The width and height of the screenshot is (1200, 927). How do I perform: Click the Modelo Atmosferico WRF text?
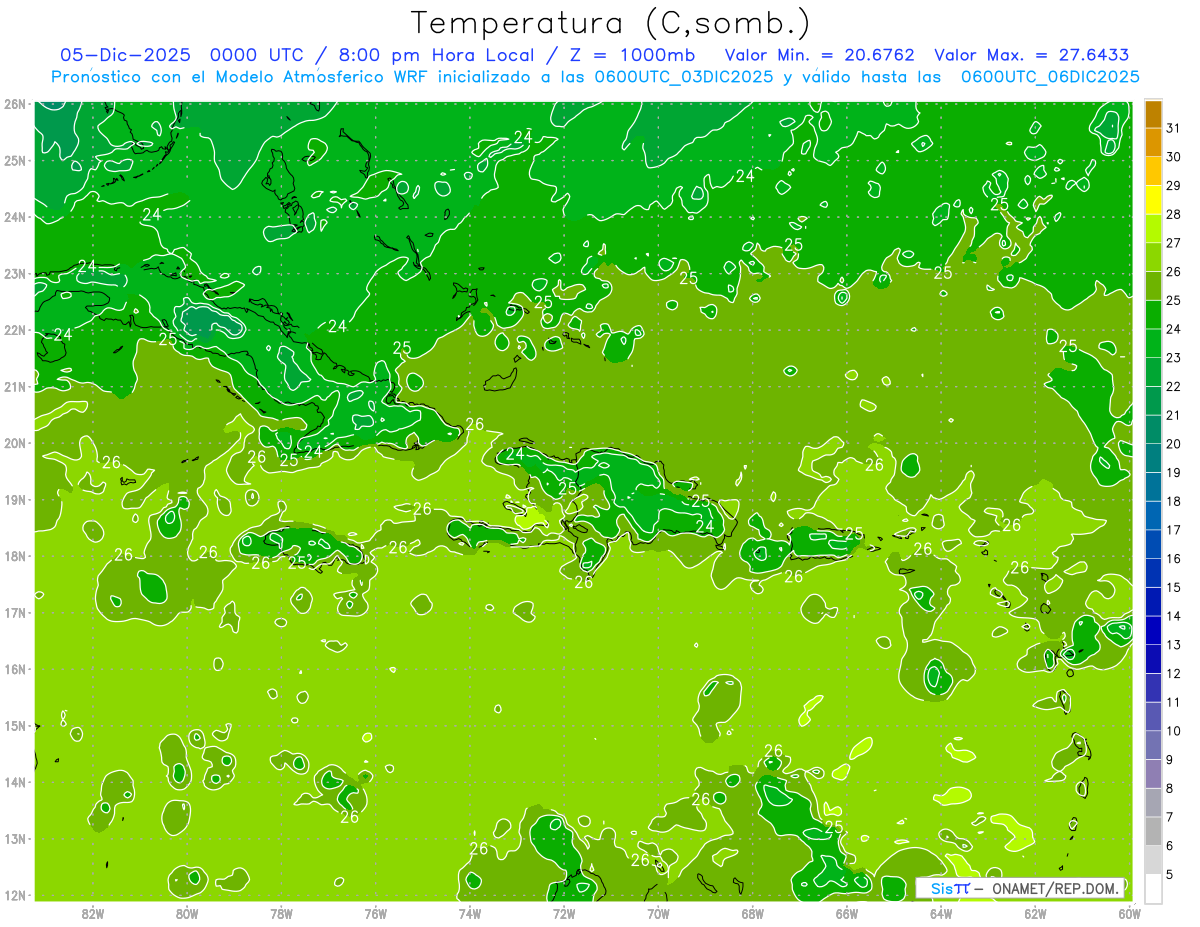[x=323, y=77]
